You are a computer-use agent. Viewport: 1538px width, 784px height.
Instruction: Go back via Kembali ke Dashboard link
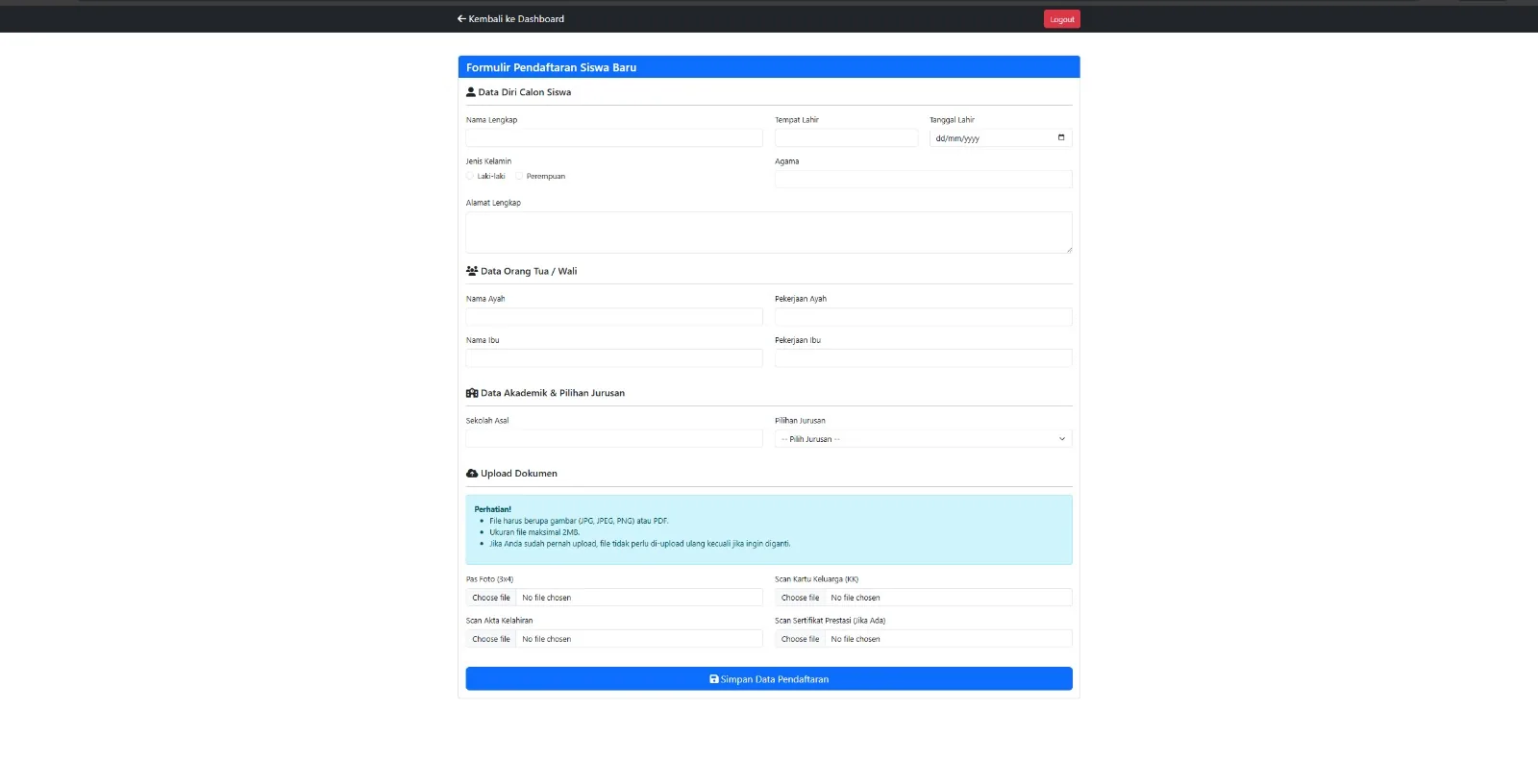(510, 18)
